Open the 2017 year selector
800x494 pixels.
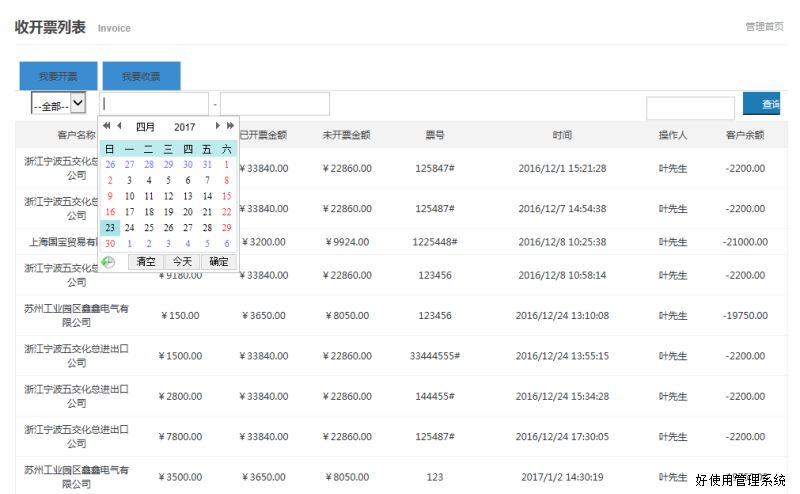184,127
